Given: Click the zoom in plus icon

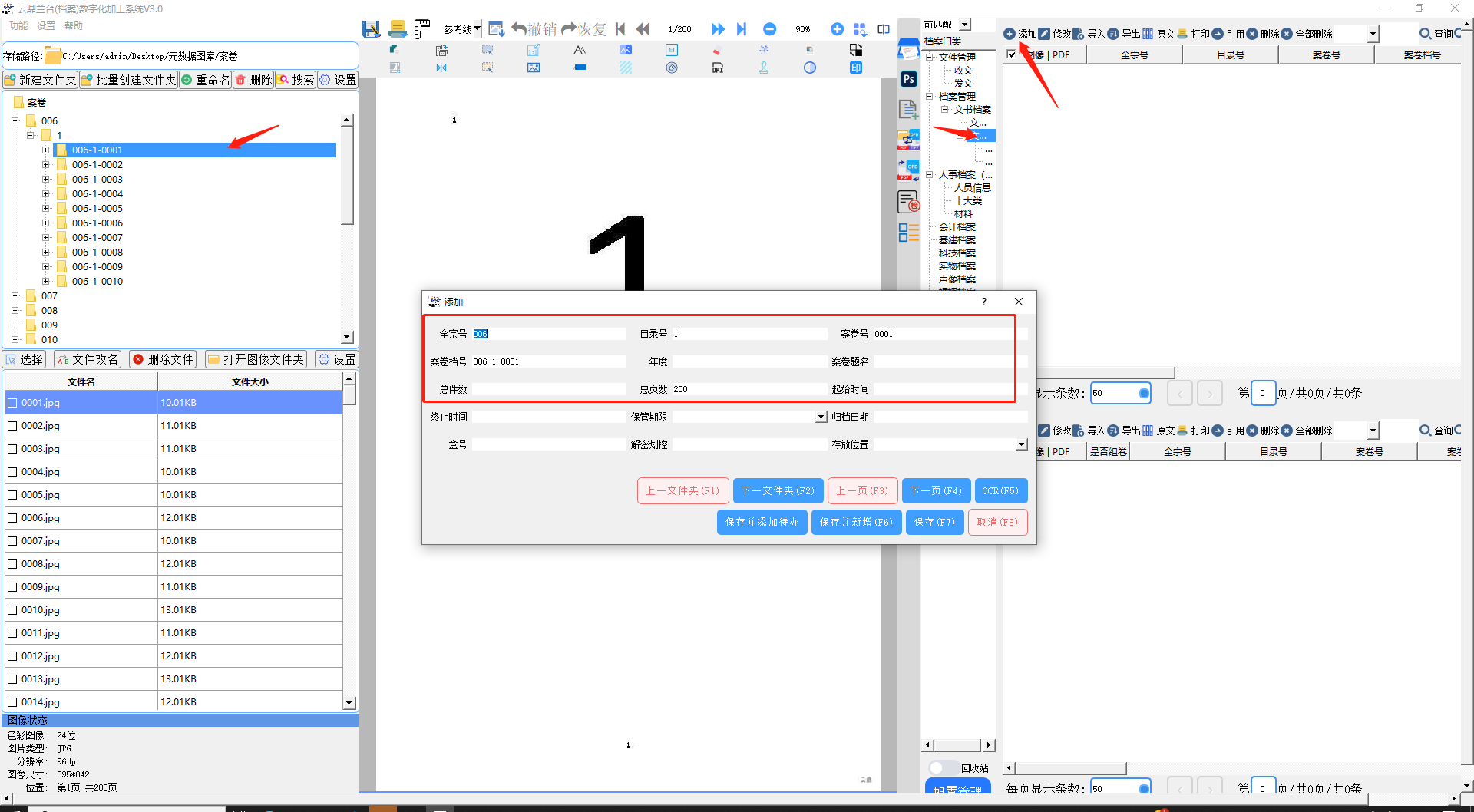Looking at the screenshot, I should pyautogui.click(x=837, y=29).
